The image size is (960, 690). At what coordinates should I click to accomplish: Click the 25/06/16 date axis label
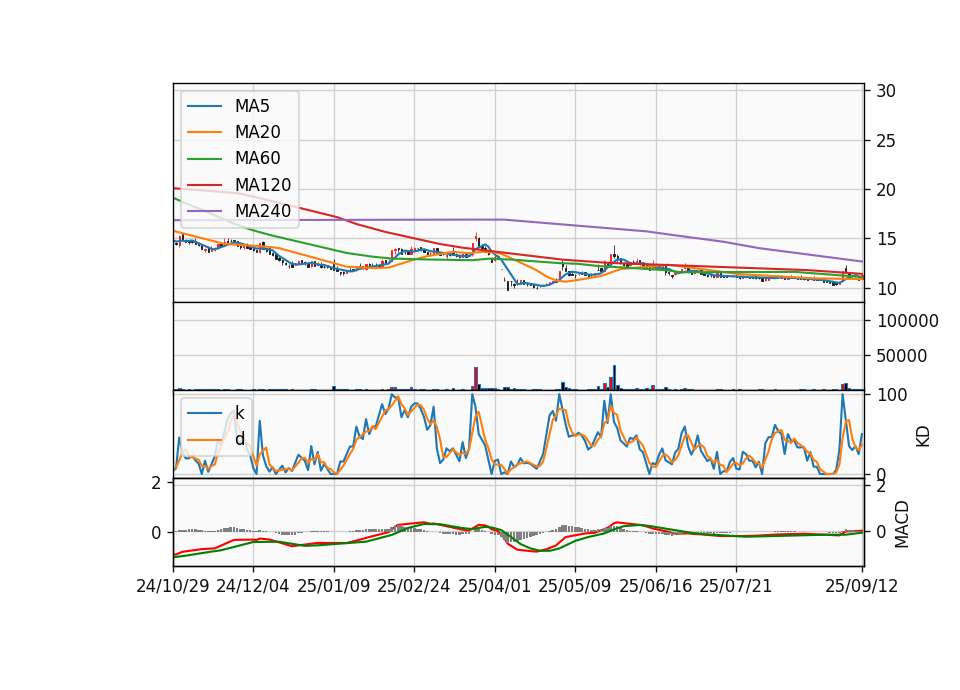click(x=656, y=586)
